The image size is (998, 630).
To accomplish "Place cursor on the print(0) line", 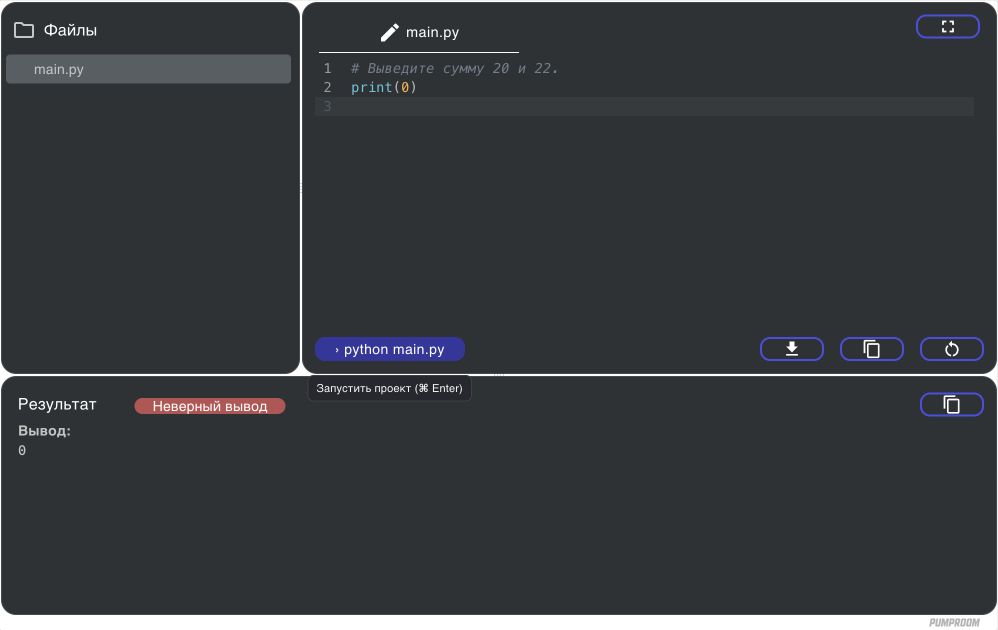I will (384, 87).
